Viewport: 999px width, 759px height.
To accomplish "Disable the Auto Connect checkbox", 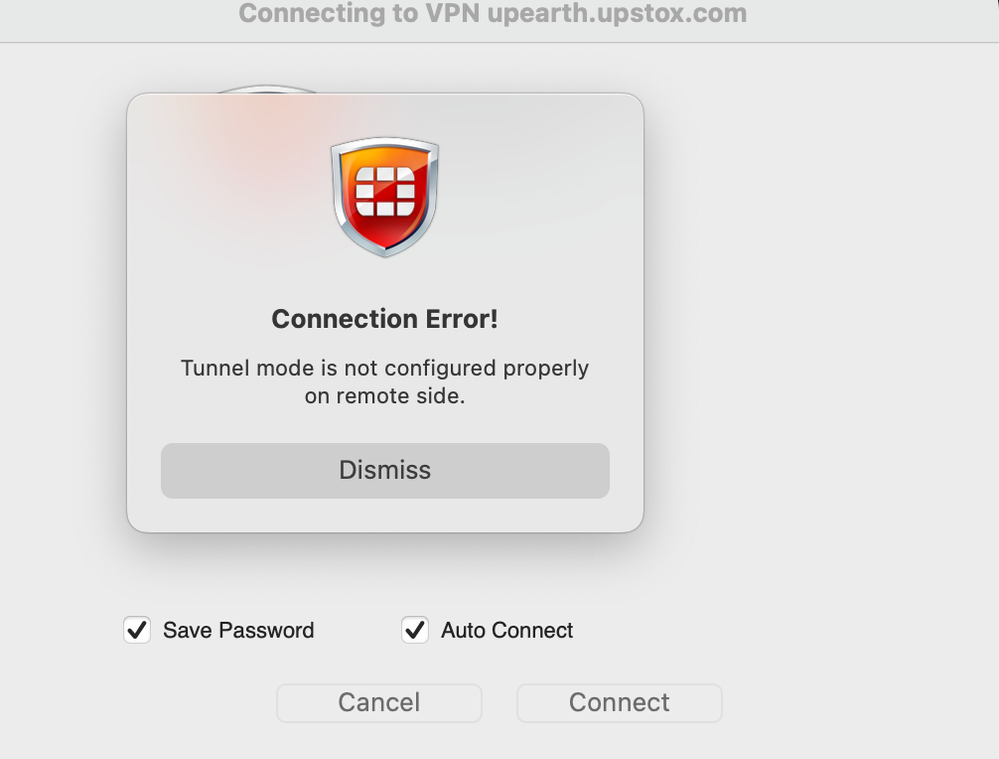I will click(415, 630).
